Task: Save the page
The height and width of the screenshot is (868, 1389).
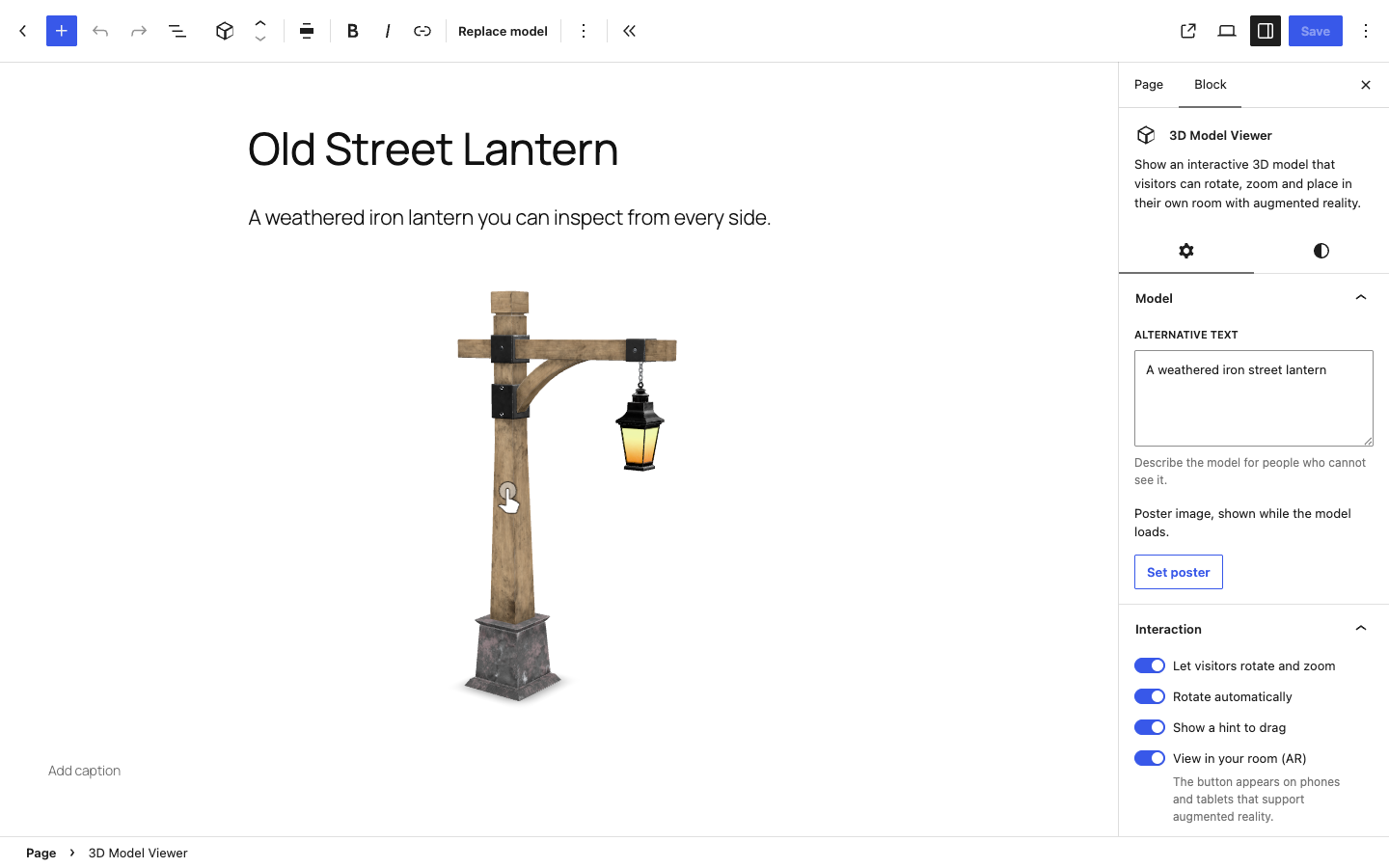Action: pos(1316,31)
